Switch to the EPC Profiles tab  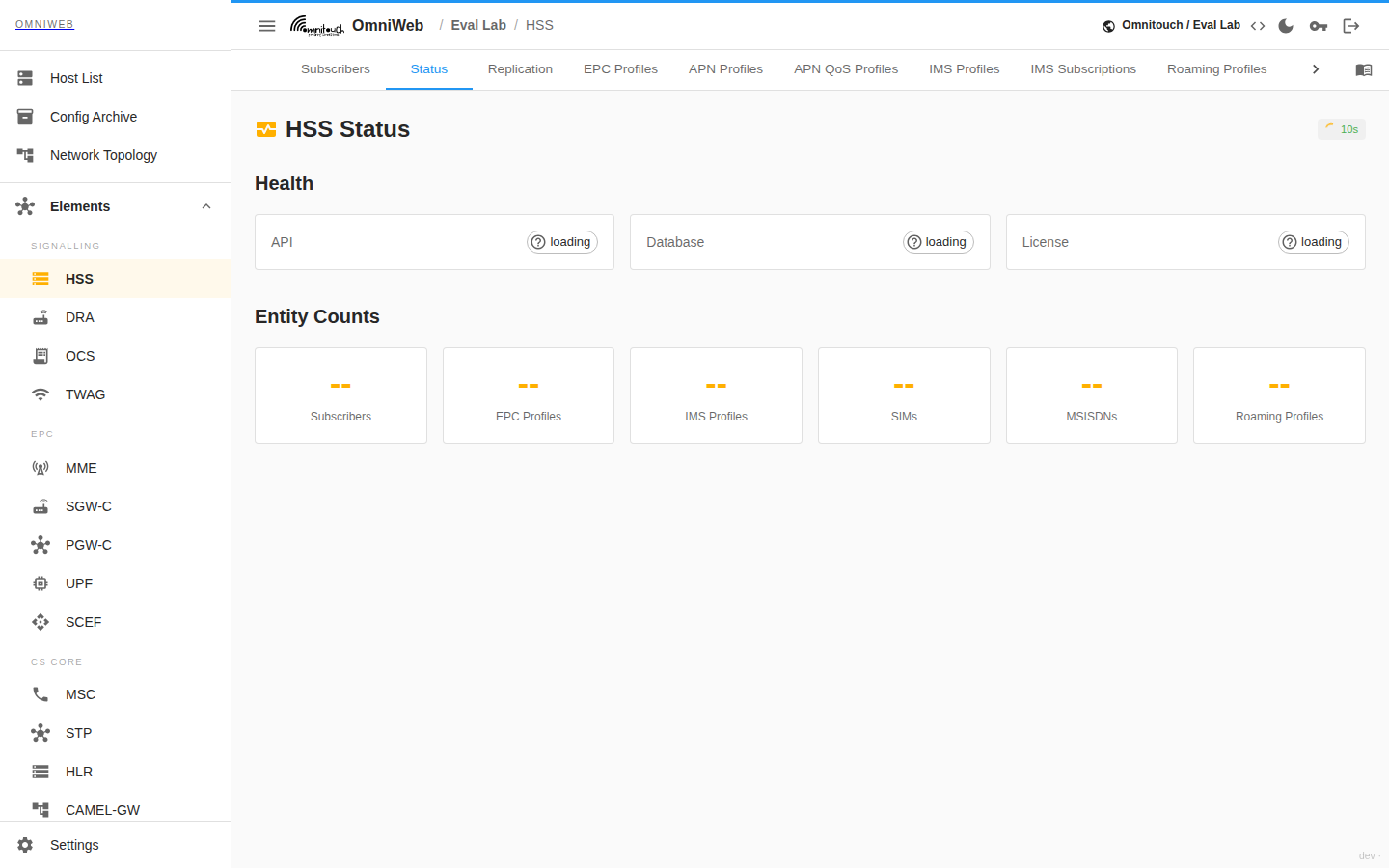620,69
